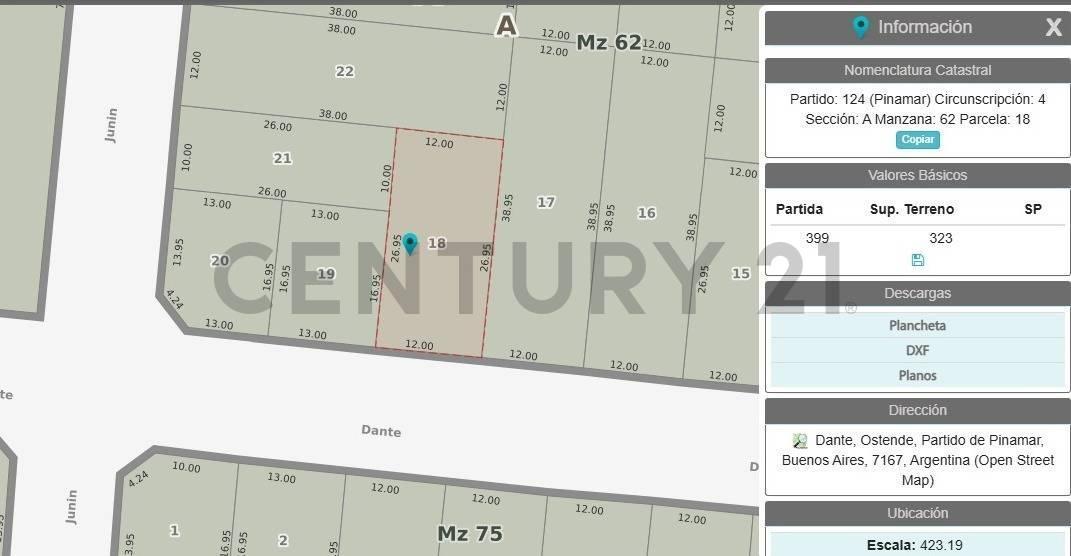
Task: Select the Nomenclatura Catastral section header
Action: 917,70
